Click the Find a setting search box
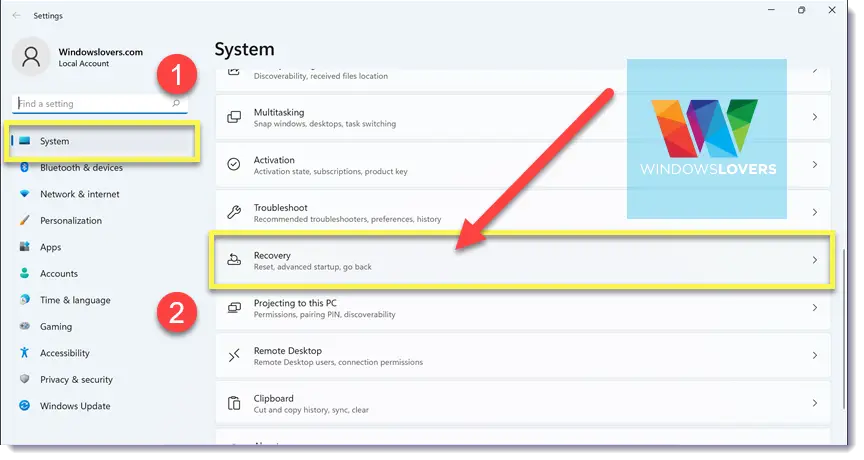Image resolution: width=864 pixels, height=460 pixels. click(x=100, y=103)
